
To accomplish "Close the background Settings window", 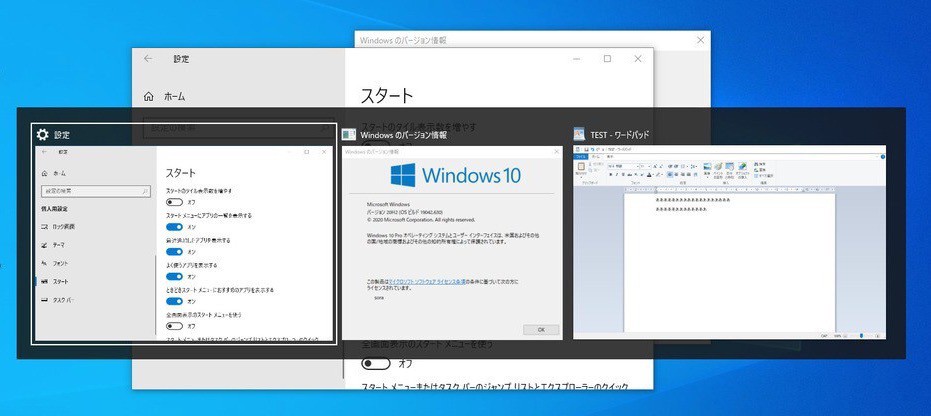I will point(638,59).
